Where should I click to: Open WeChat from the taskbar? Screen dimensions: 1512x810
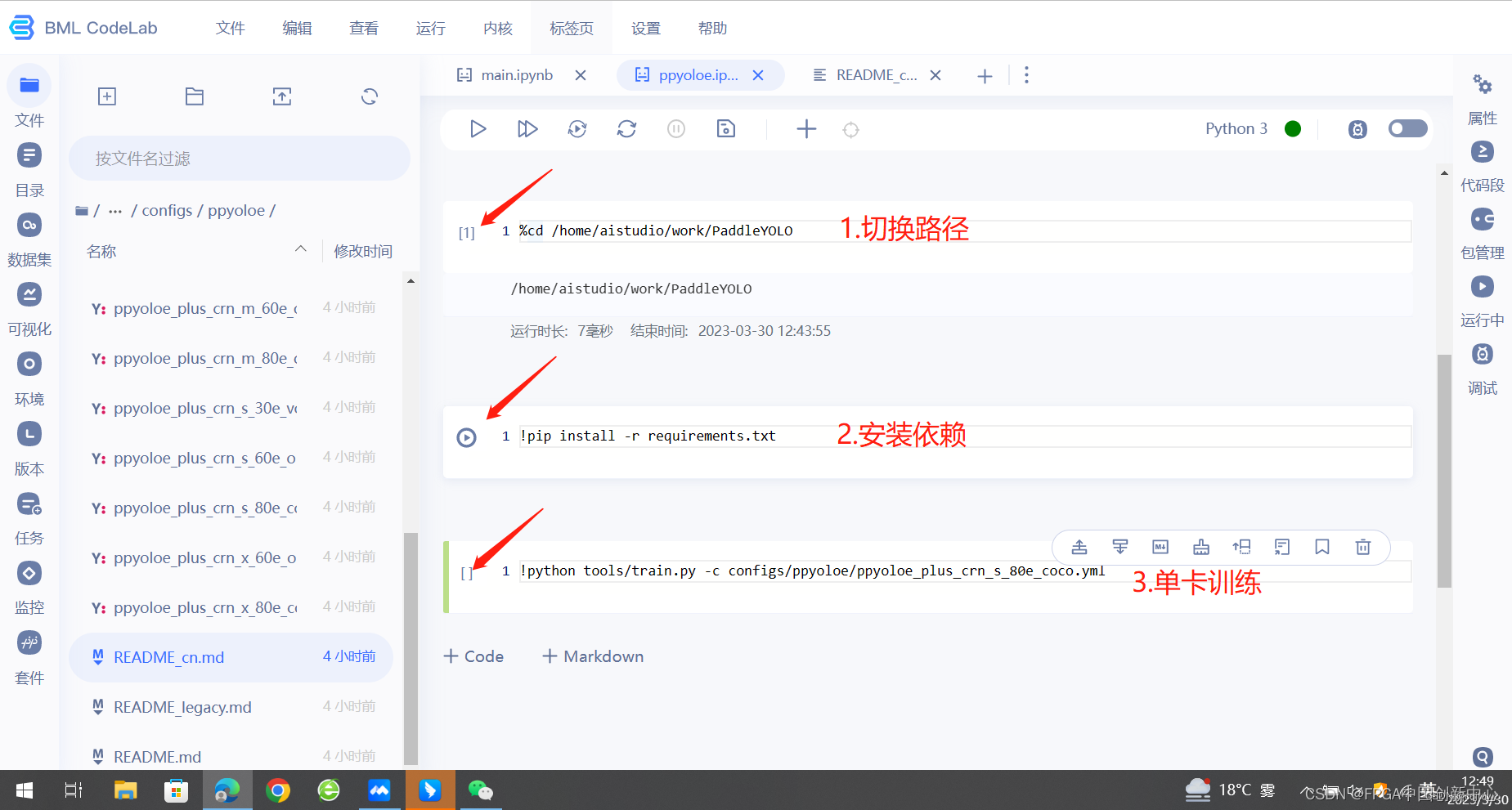coord(480,790)
